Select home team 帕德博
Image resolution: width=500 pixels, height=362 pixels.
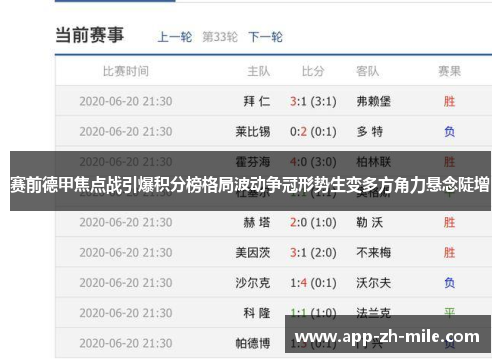point(253,343)
